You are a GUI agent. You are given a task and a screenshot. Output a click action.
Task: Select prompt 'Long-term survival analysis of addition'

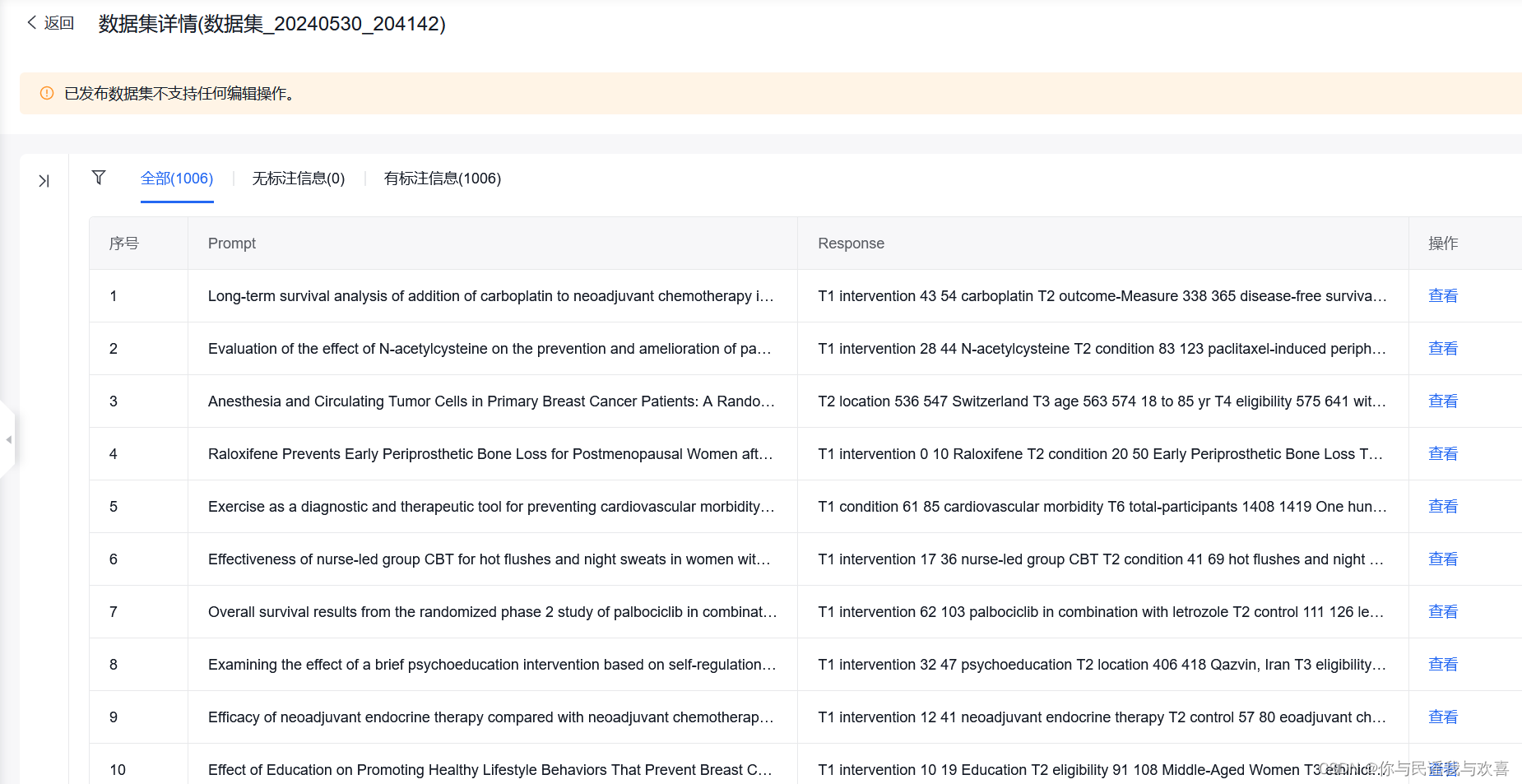pos(491,296)
